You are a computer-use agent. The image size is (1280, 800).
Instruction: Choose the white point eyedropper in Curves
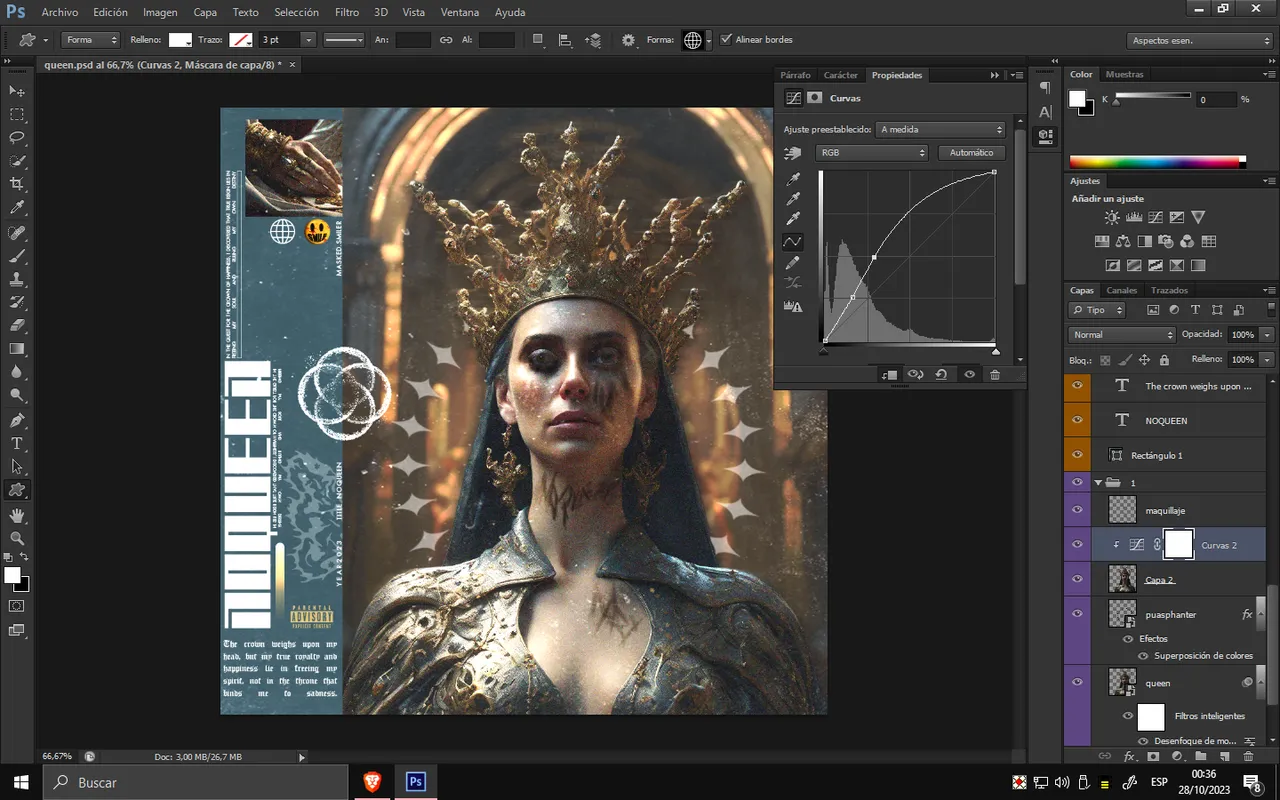tap(794, 218)
